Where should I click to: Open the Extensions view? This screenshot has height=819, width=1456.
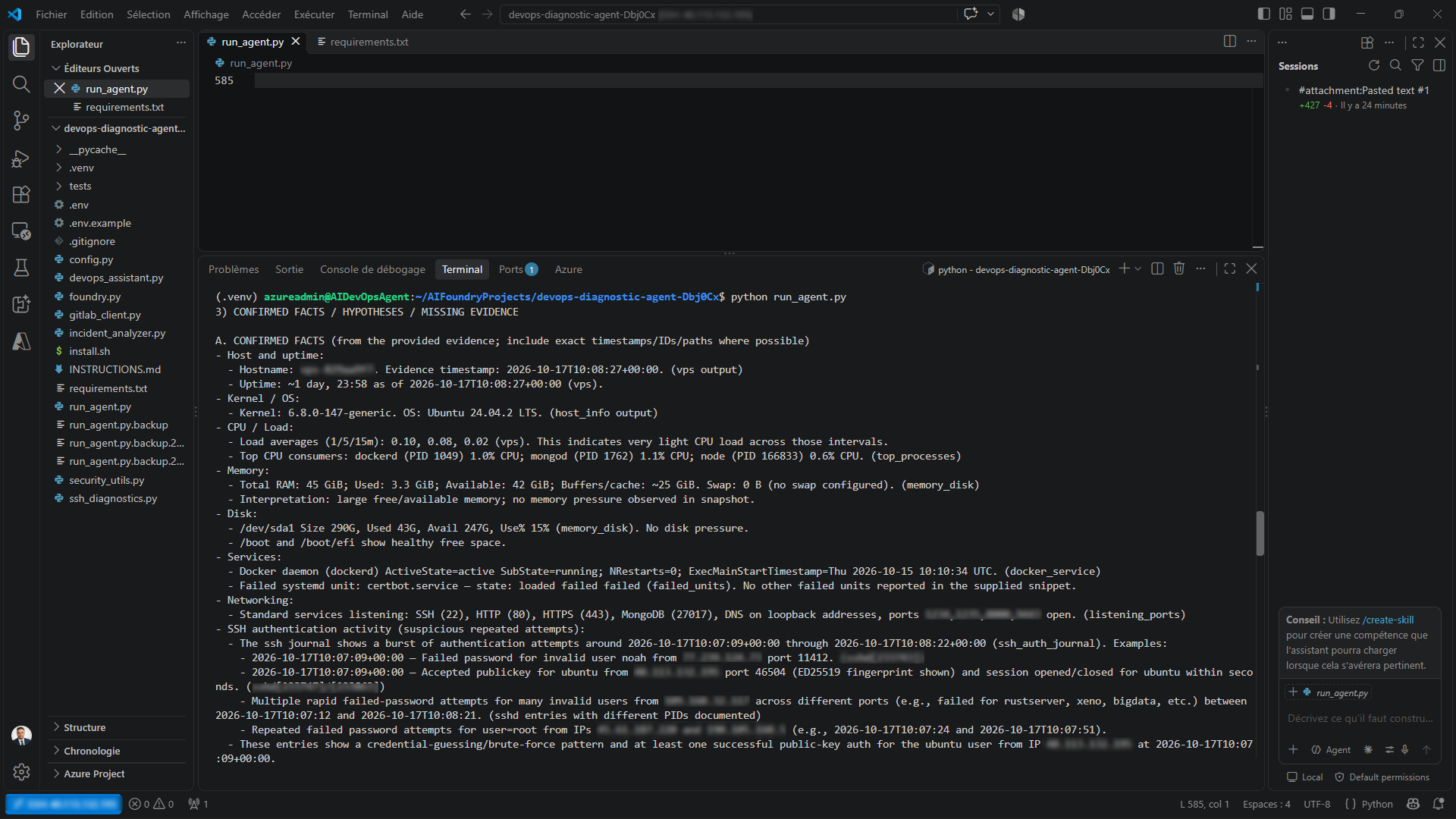pos(21,194)
